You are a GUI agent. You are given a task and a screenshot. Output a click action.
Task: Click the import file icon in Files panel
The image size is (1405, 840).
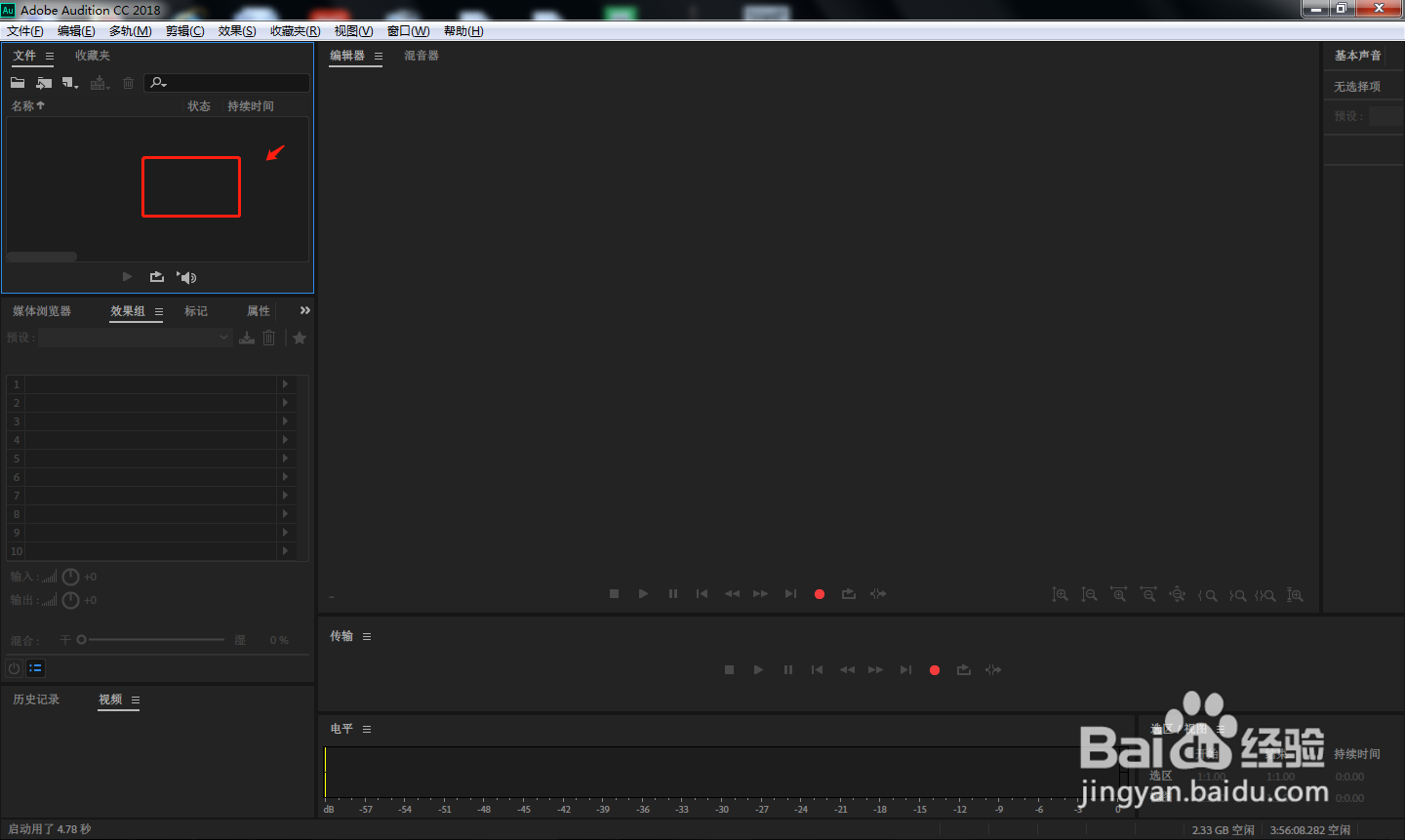(x=44, y=83)
